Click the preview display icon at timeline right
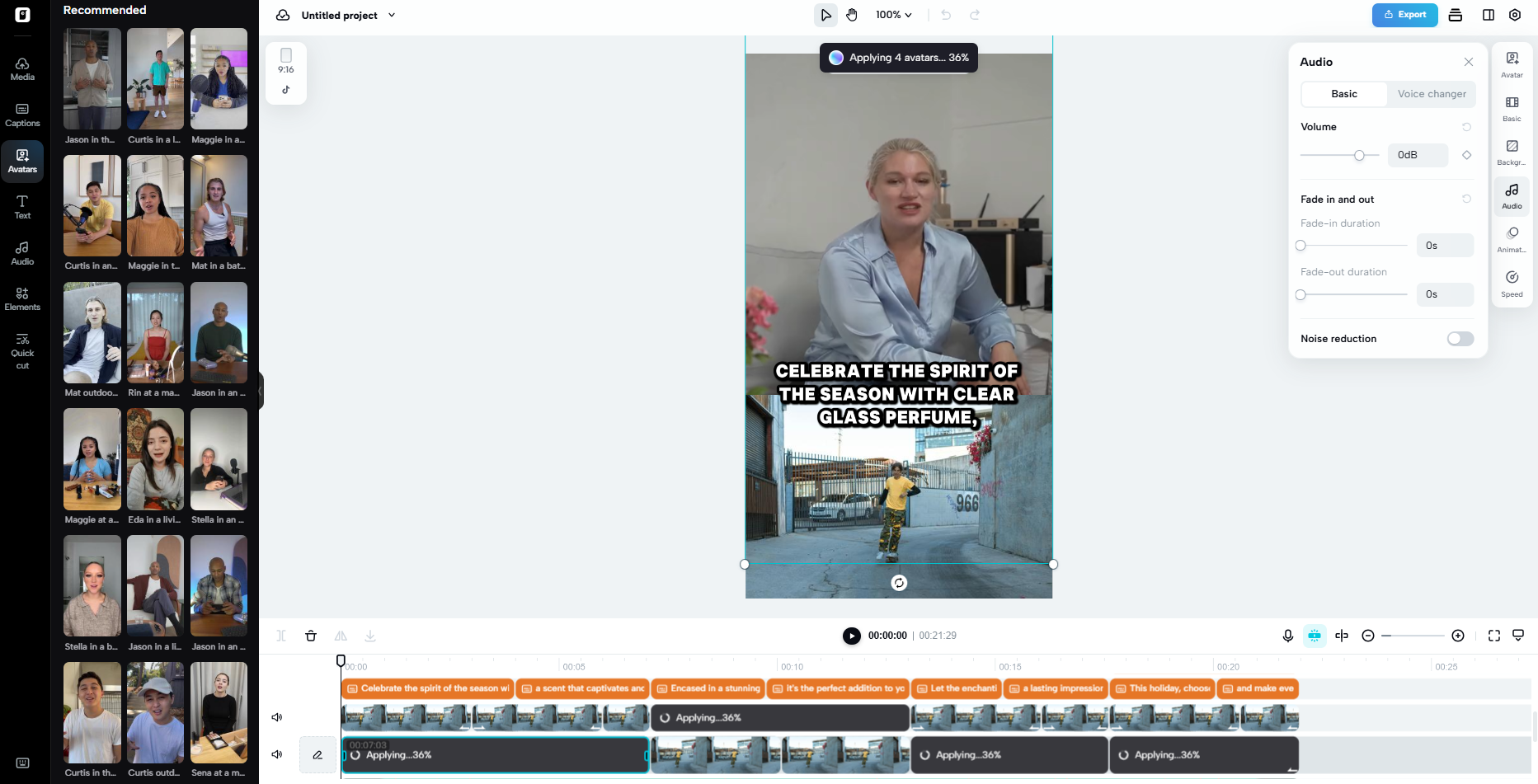Image resolution: width=1538 pixels, height=784 pixels. pyautogui.click(x=1518, y=636)
